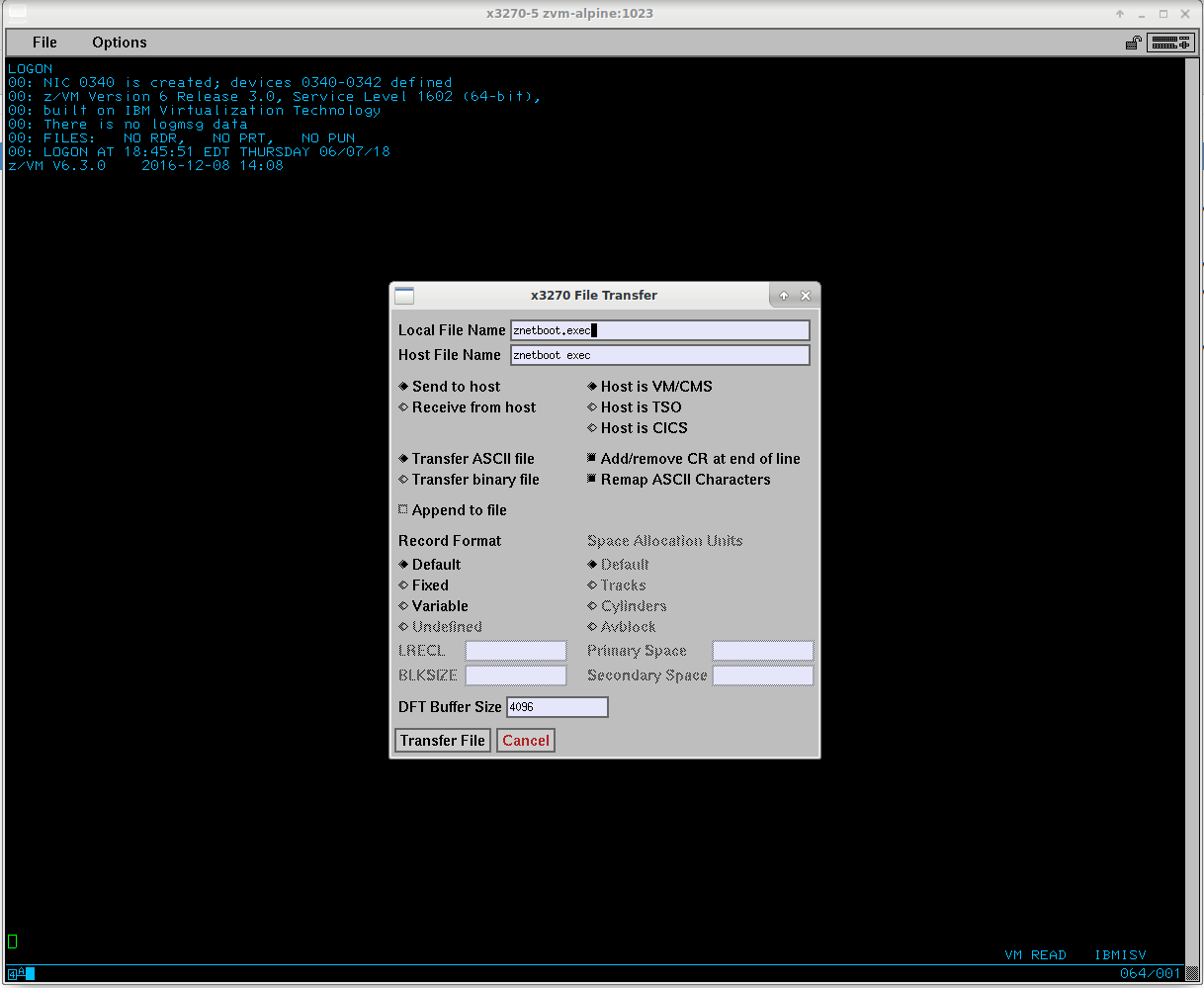Image resolution: width=1204 pixels, height=988 pixels.
Task: Select Cylinders allocation units
Action: [628, 606]
